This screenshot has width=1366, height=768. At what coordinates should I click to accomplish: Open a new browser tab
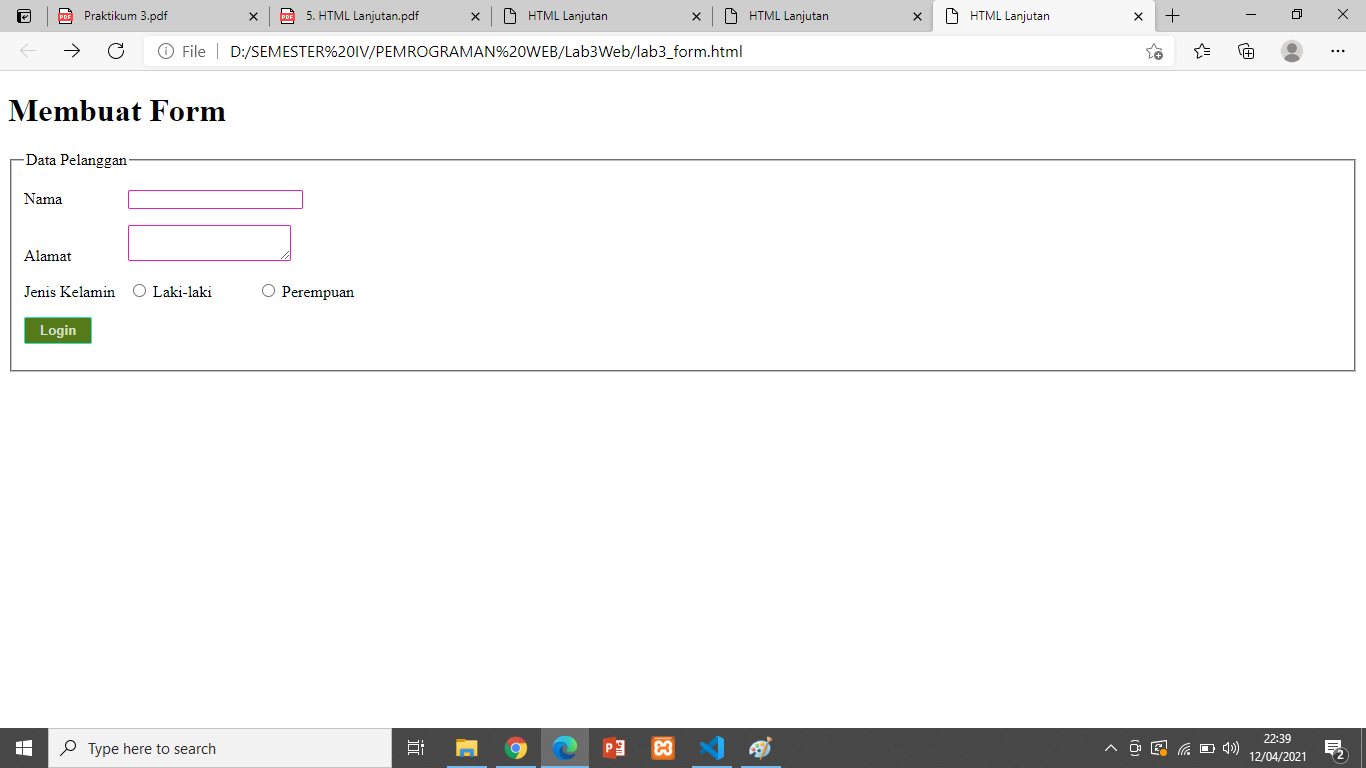pyautogui.click(x=1172, y=16)
